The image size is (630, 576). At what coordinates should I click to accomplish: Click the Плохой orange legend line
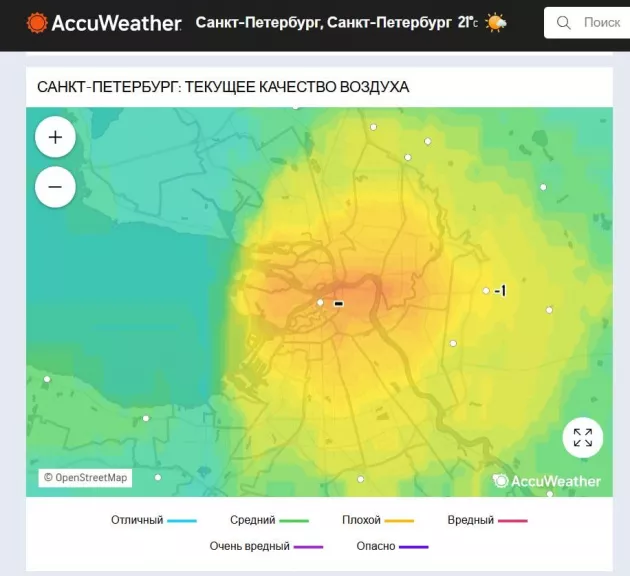point(399,521)
